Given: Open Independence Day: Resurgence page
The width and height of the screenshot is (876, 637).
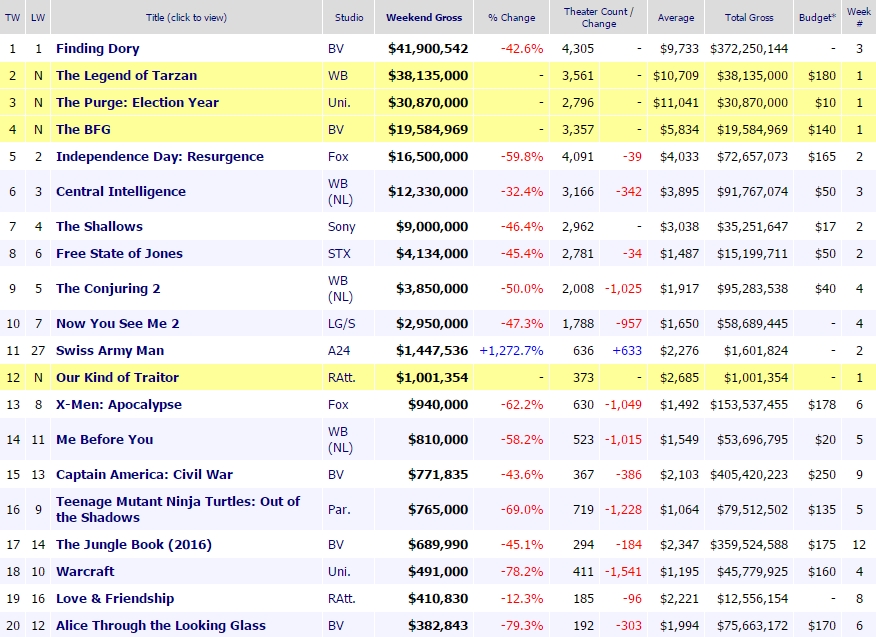Looking at the screenshot, I should (x=160, y=156).
